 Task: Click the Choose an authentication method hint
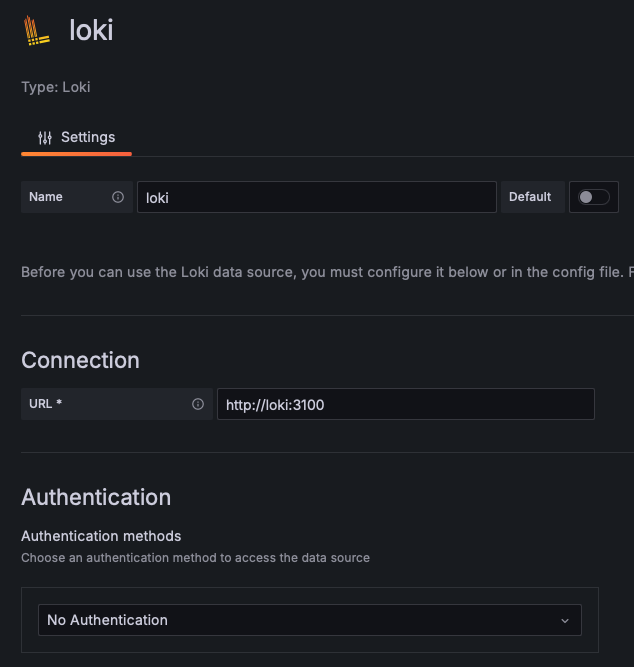pyautogui.click(x=195, y=557)
